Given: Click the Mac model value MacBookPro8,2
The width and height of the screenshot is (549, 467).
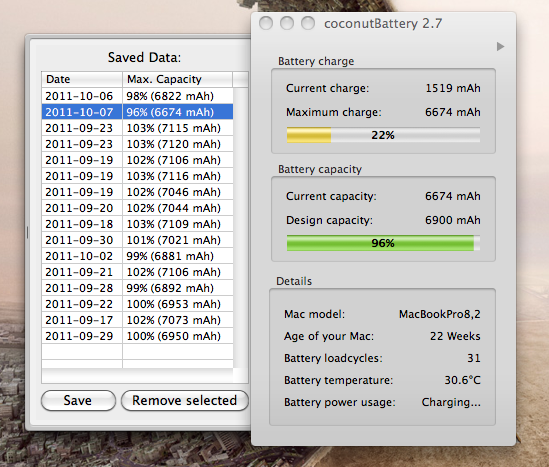Looking at the screenshot, I should (x=440, y=314).
